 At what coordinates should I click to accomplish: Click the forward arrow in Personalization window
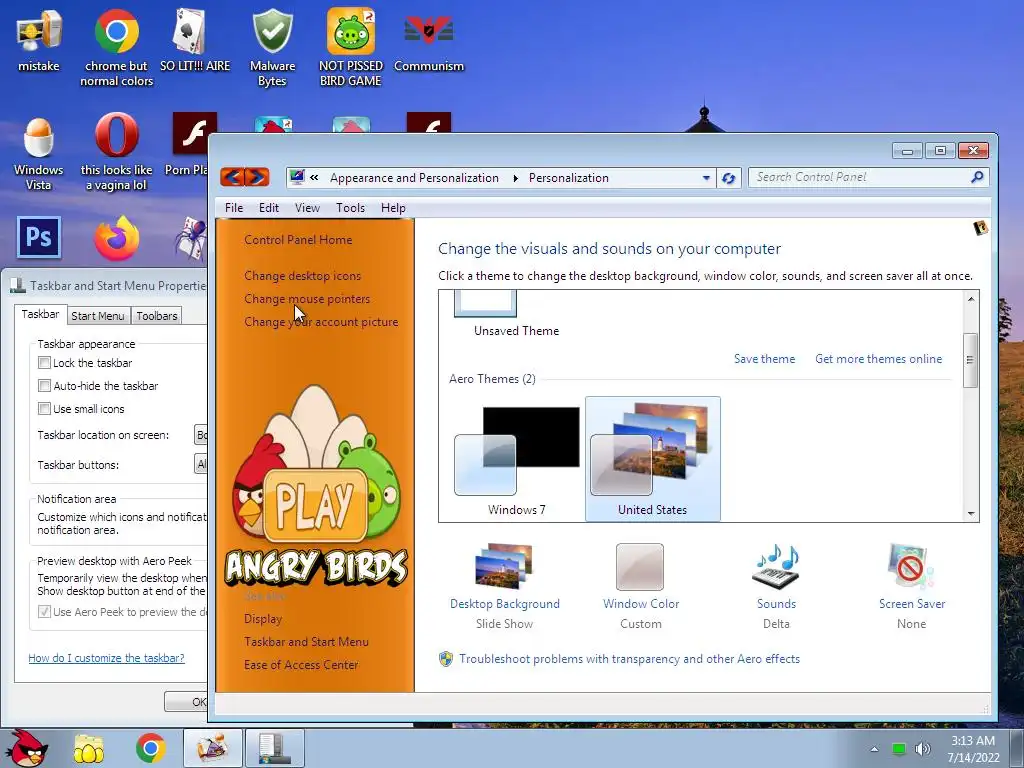pos(257,176)
